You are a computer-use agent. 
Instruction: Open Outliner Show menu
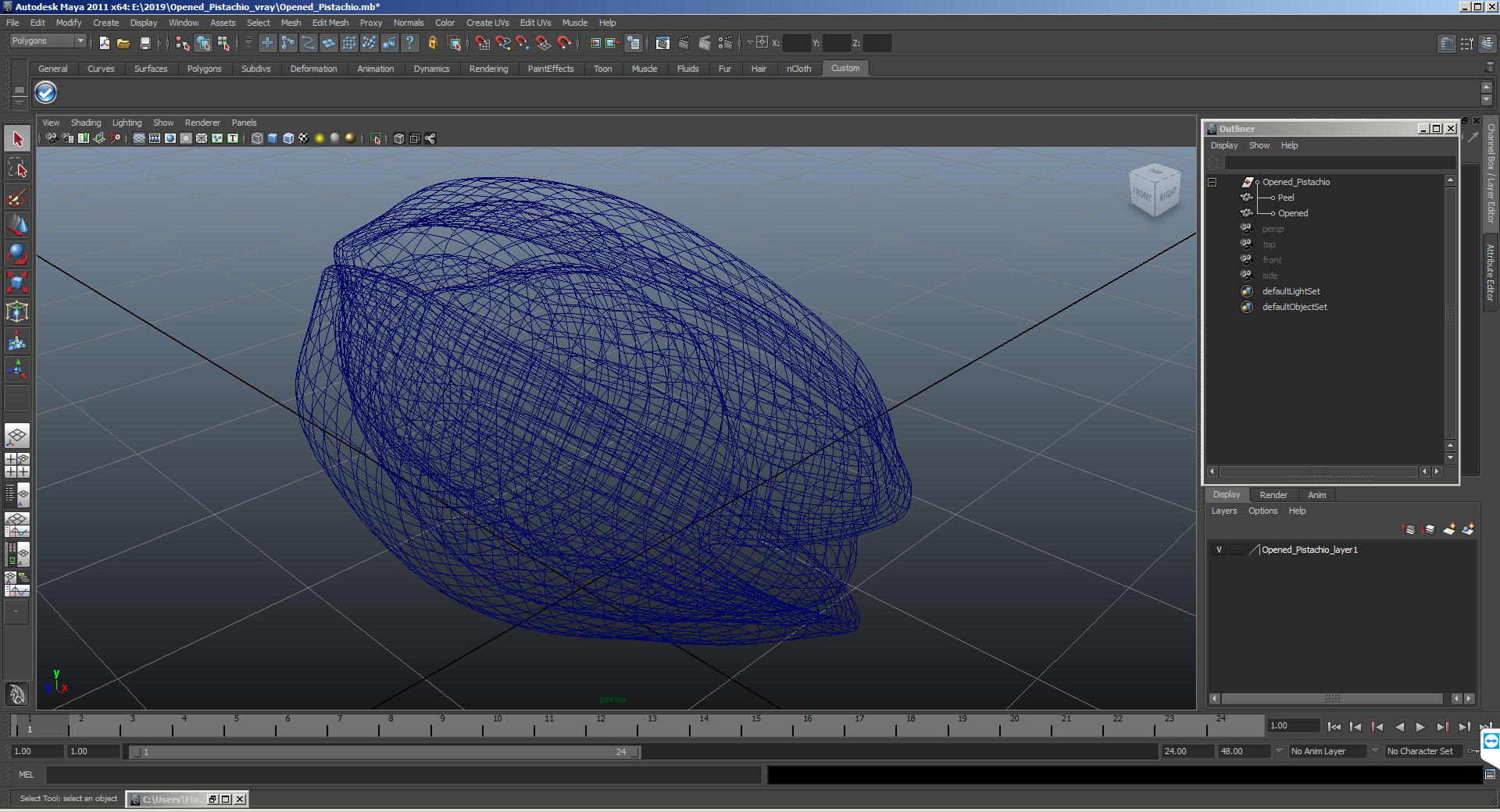[x=1259, y=145]
